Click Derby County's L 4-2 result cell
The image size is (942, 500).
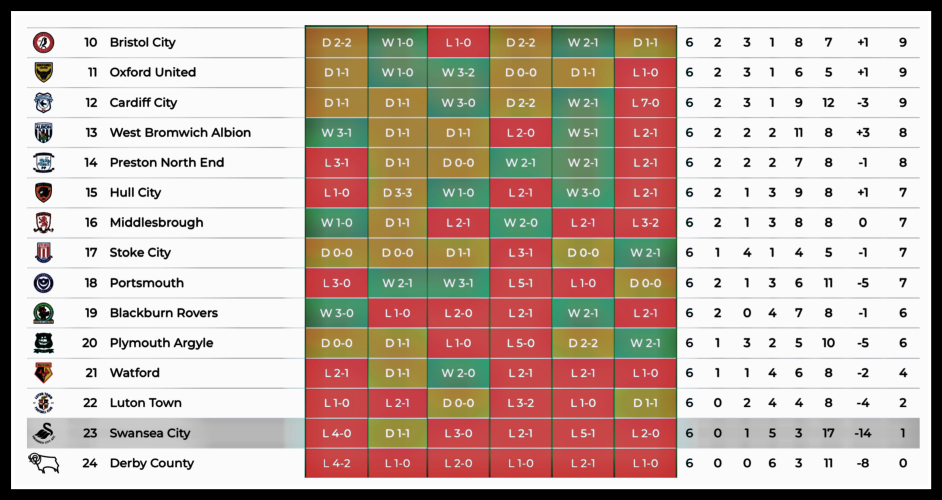point(336,463)
